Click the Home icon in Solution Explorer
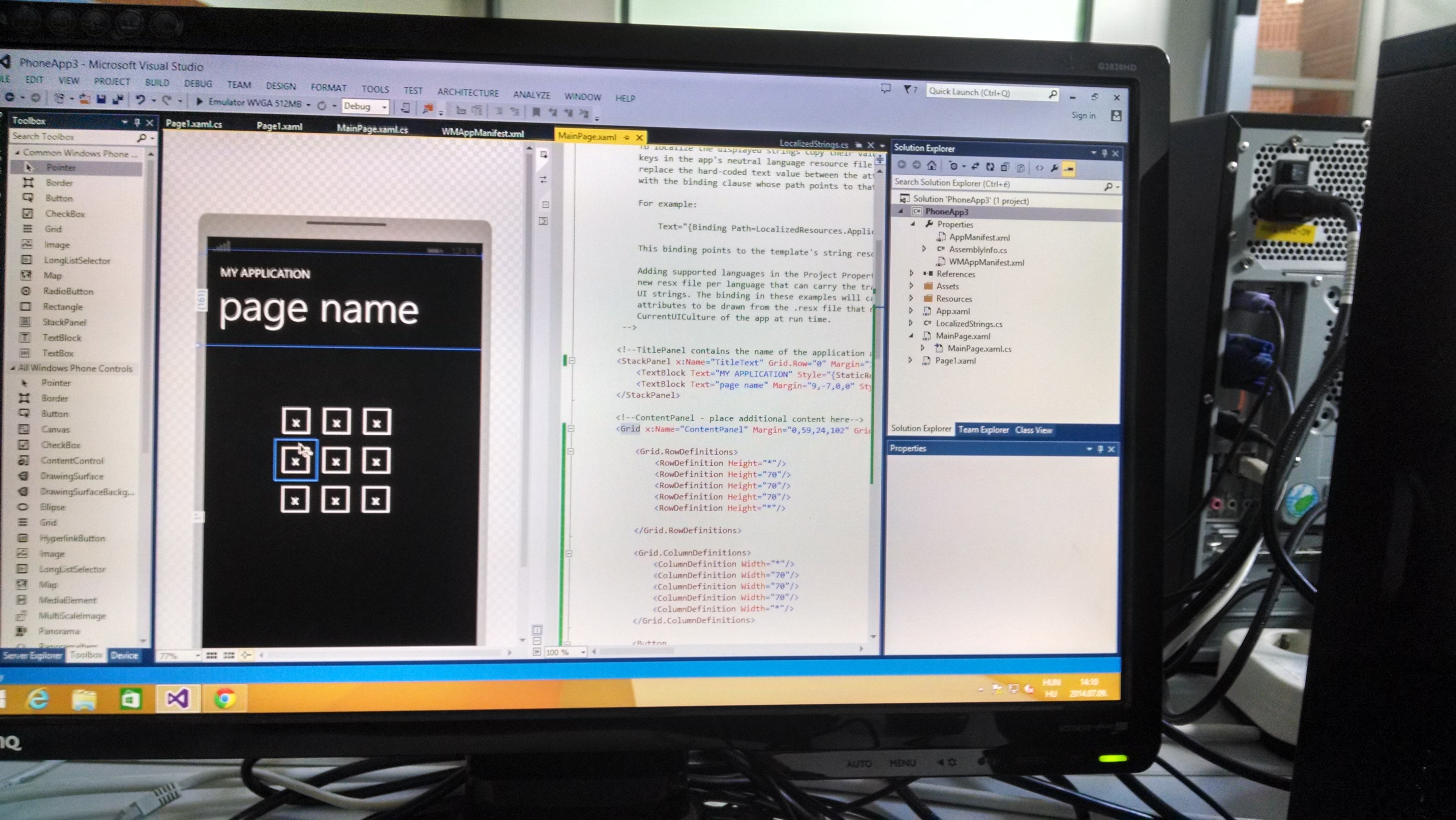This screenshot has height=820, width=1456. coord(932,166)
